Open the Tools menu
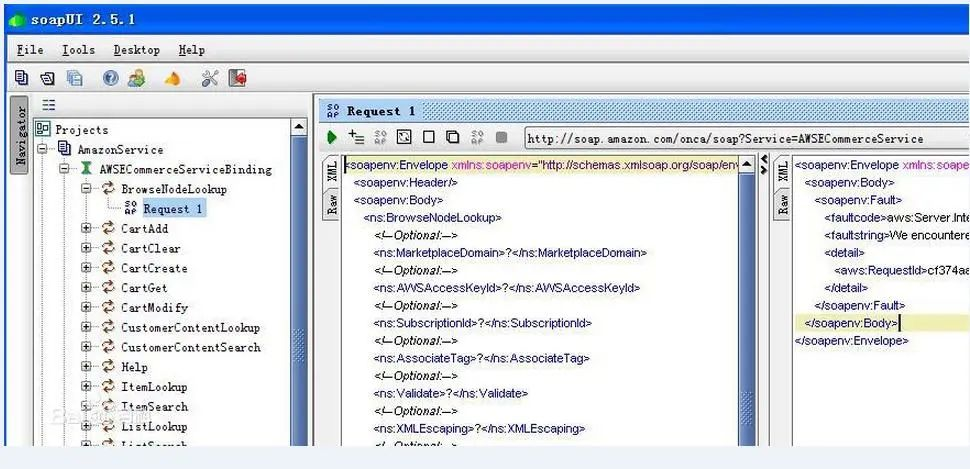This screenshot has height=469, width=970. pyautogui.click(x=79, y=50)
